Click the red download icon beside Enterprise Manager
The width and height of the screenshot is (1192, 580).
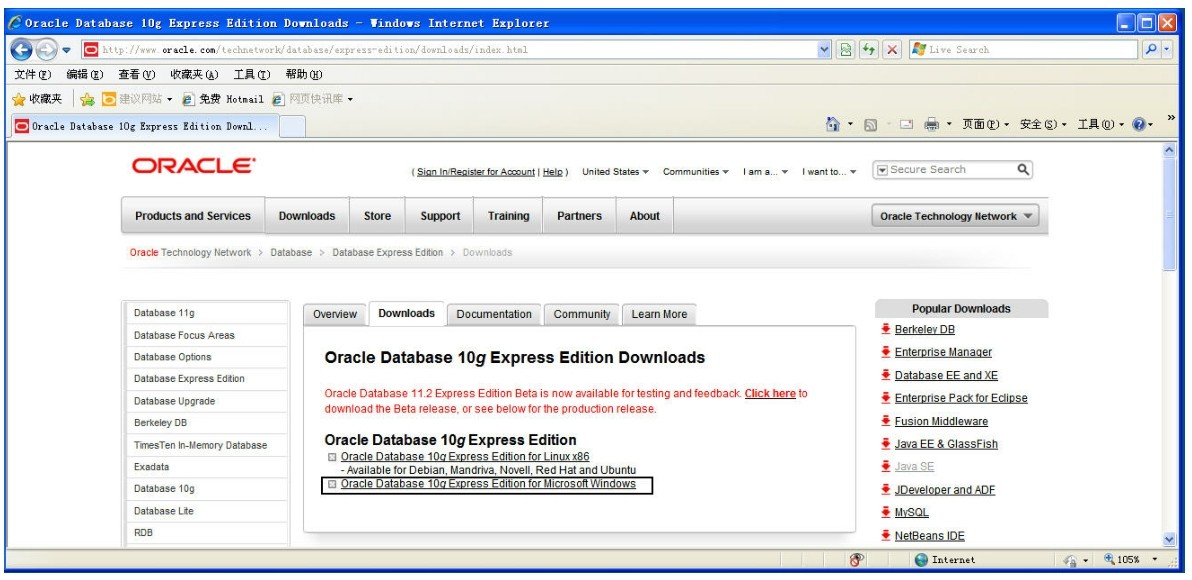tap(886, 352)
